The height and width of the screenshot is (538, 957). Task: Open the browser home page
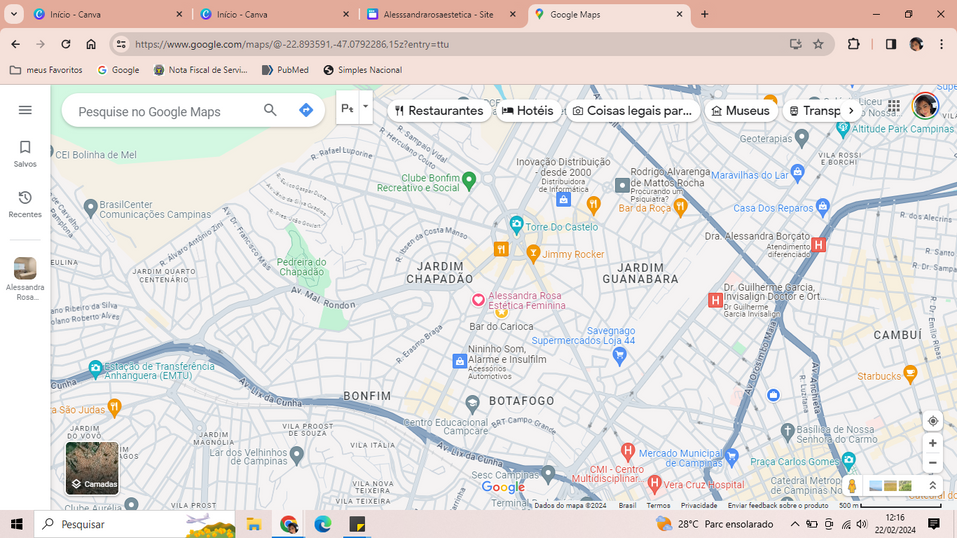coord(91,44)
